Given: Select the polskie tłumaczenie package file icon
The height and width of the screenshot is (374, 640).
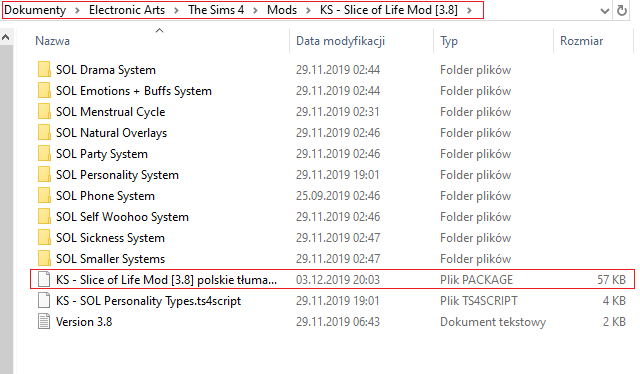Looking at the screenshot, I should (x=44, y=280).
